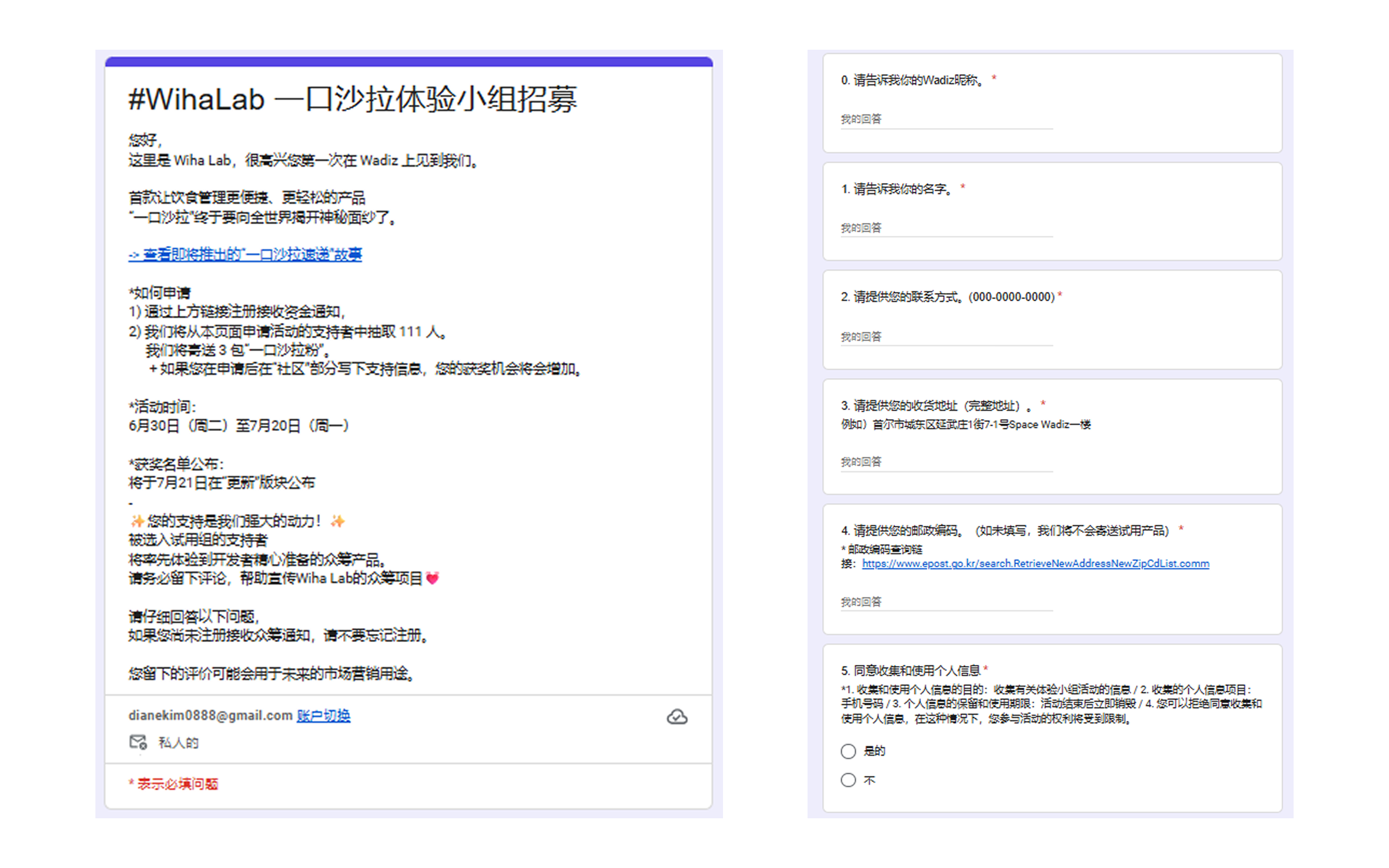
Task: Click the 如何申请 heading text
Action: [159, 293]
